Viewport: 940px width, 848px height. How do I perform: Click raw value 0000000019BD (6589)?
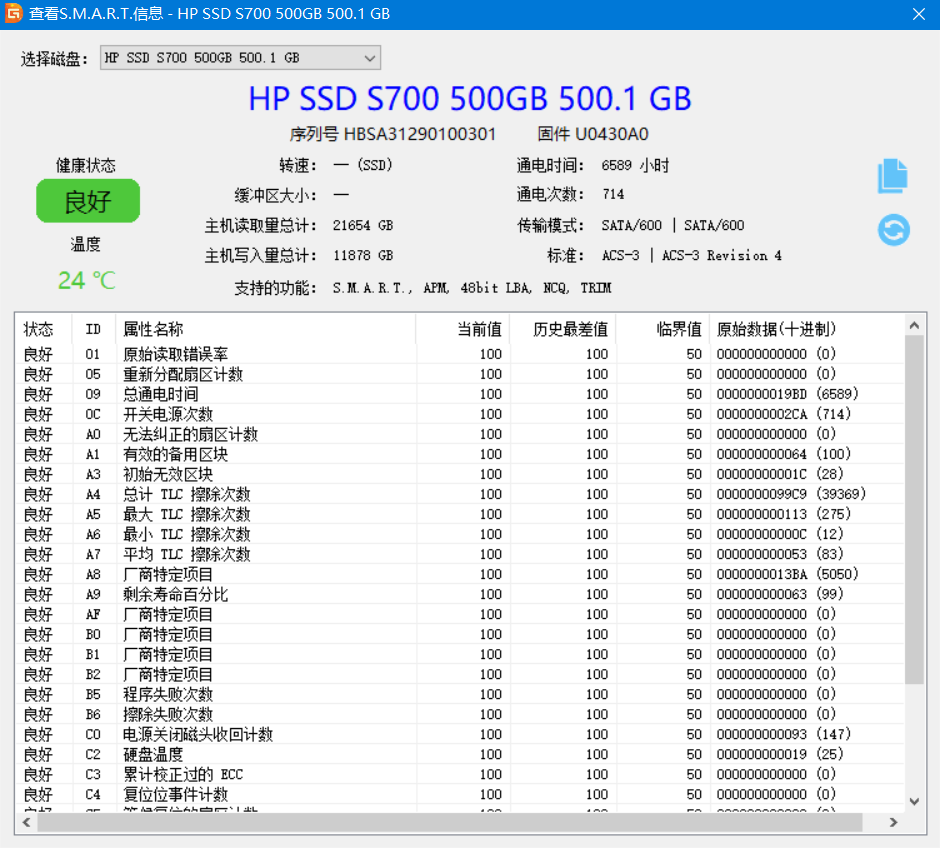(787, 394)
